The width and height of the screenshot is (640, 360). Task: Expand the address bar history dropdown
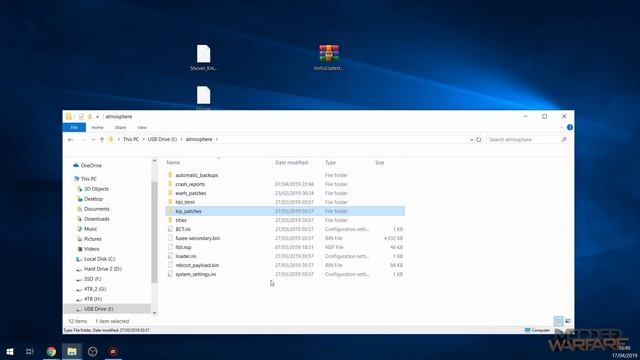pos(471,140)
